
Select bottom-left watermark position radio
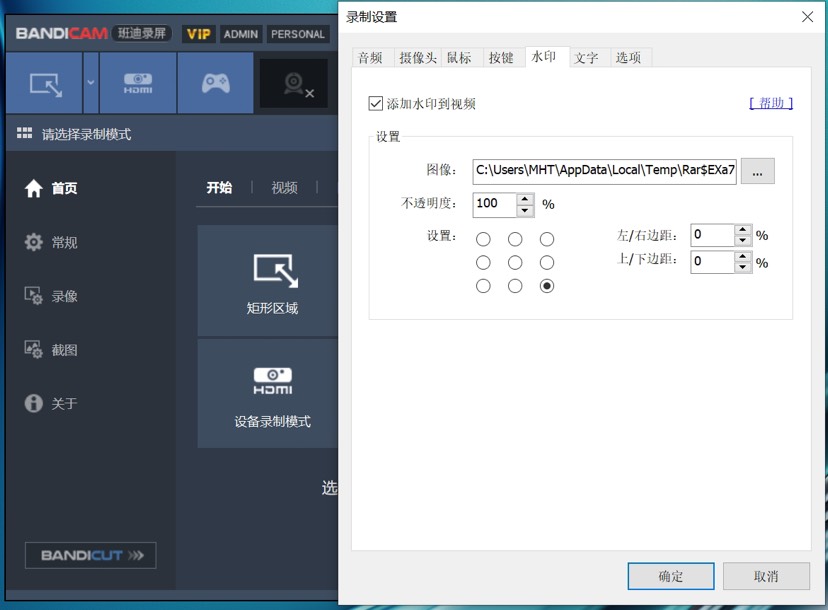tap(483, 286)
